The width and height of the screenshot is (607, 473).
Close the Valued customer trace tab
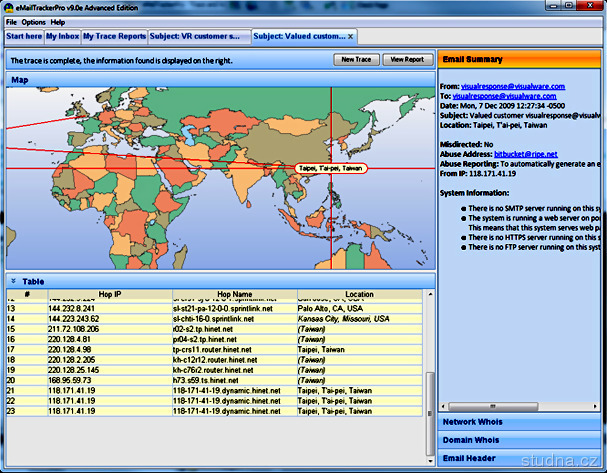tap(349, 37)
